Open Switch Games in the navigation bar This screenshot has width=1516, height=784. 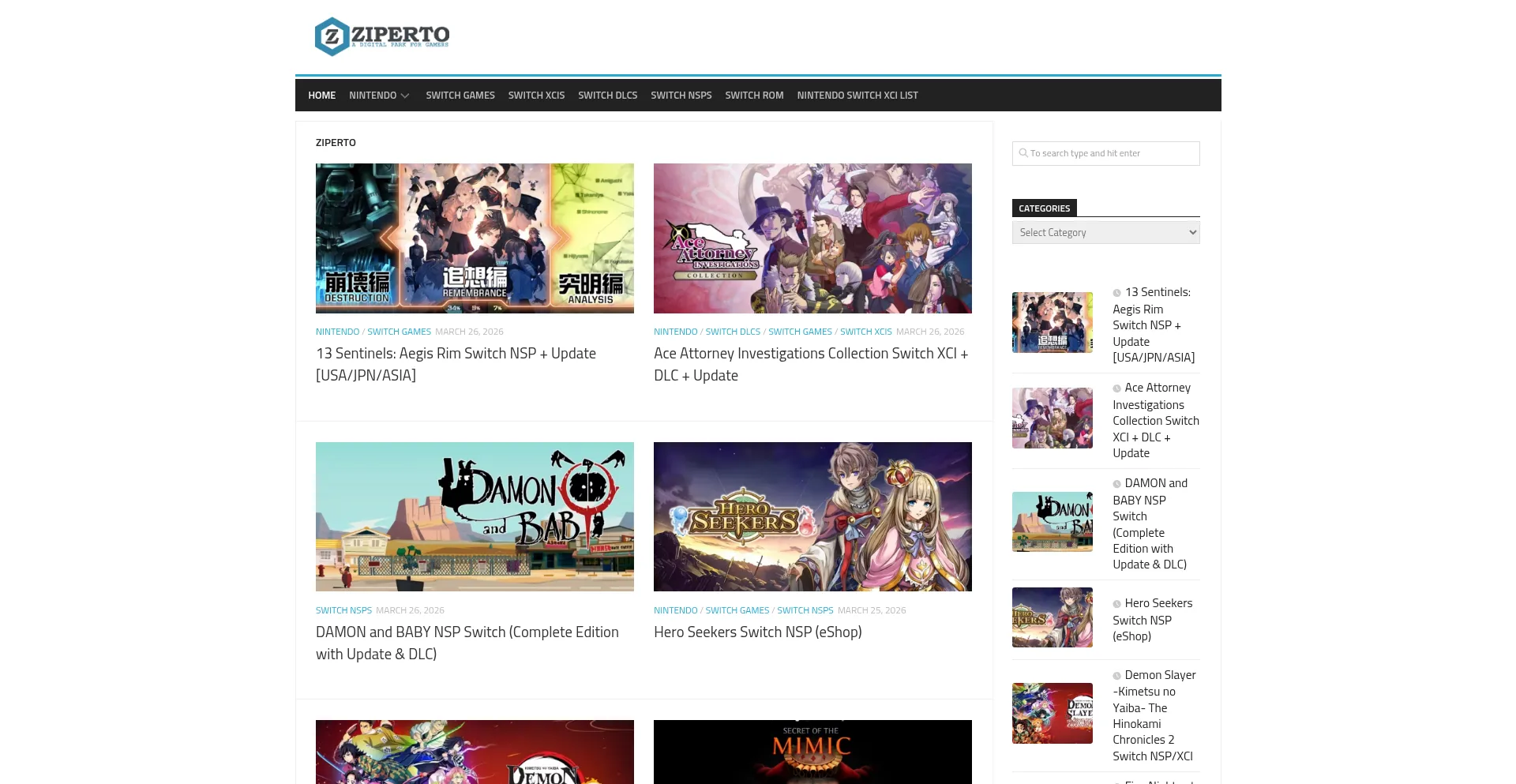pyautogui.click(x=460, y=96)
